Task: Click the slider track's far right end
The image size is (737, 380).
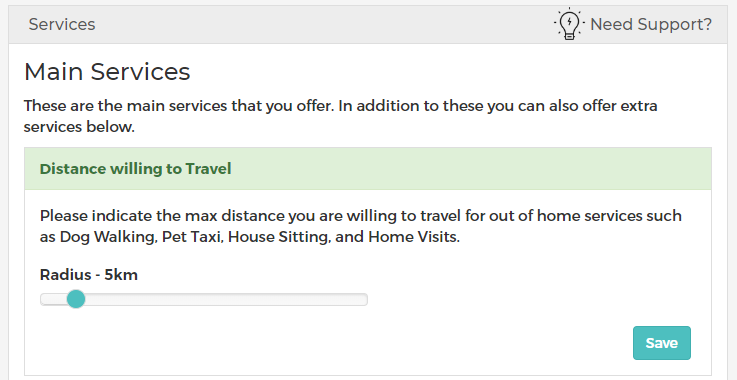Action: [x=364, y=300]
